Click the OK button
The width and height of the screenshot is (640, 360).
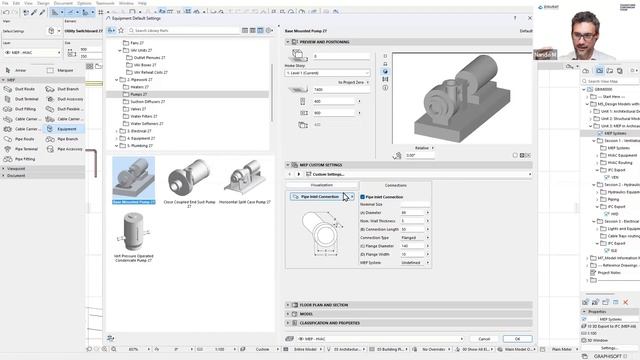coord(518,339)
